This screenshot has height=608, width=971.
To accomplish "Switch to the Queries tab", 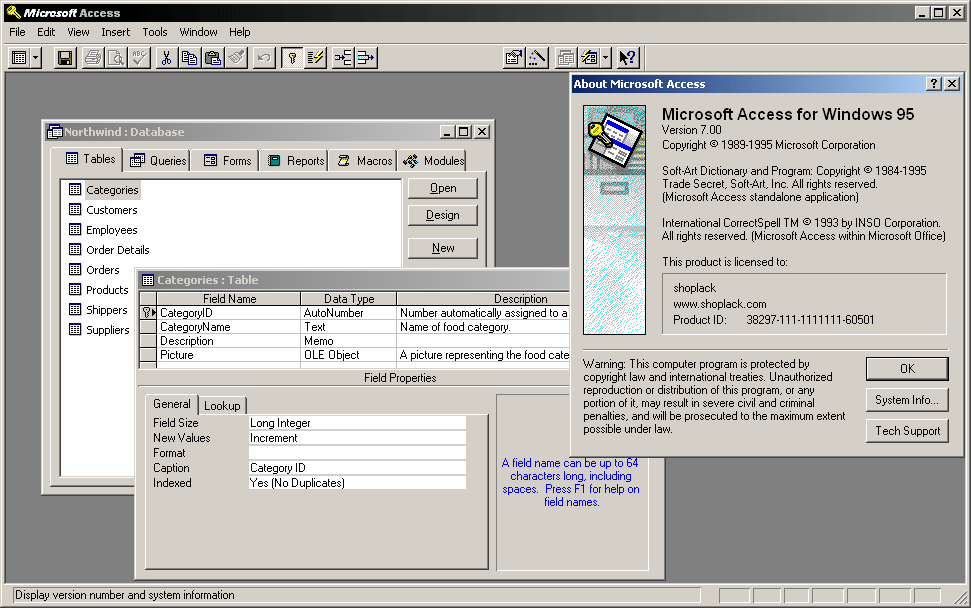I will [159, 161].
